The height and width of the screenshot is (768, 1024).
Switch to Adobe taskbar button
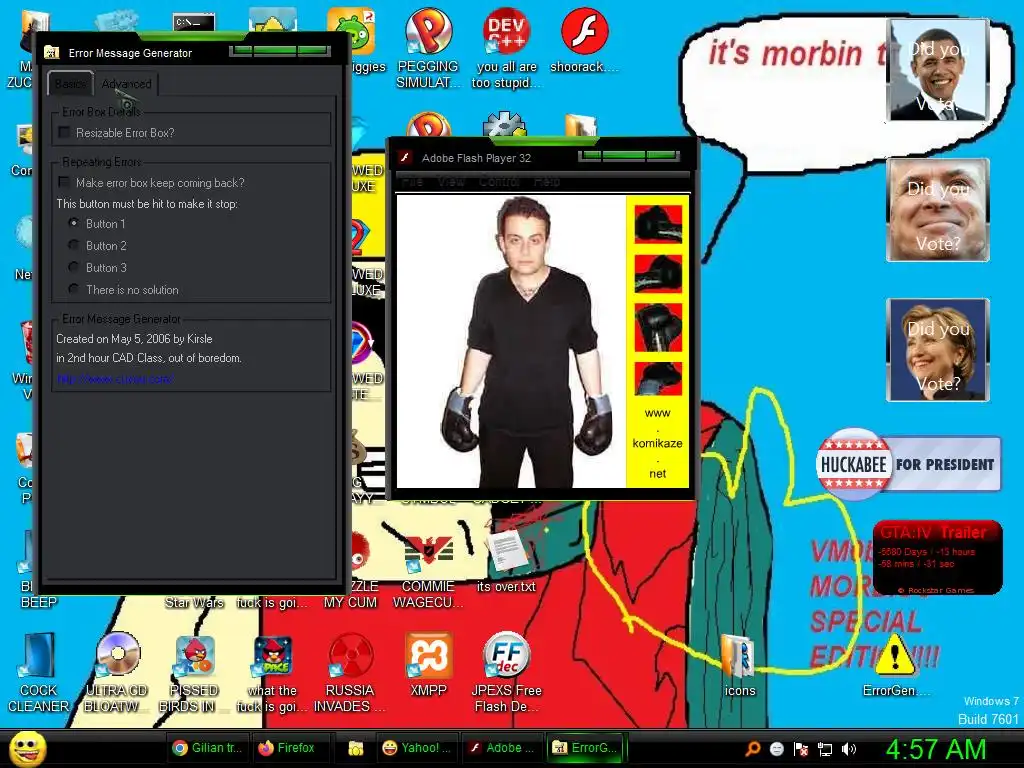point(503,748)
